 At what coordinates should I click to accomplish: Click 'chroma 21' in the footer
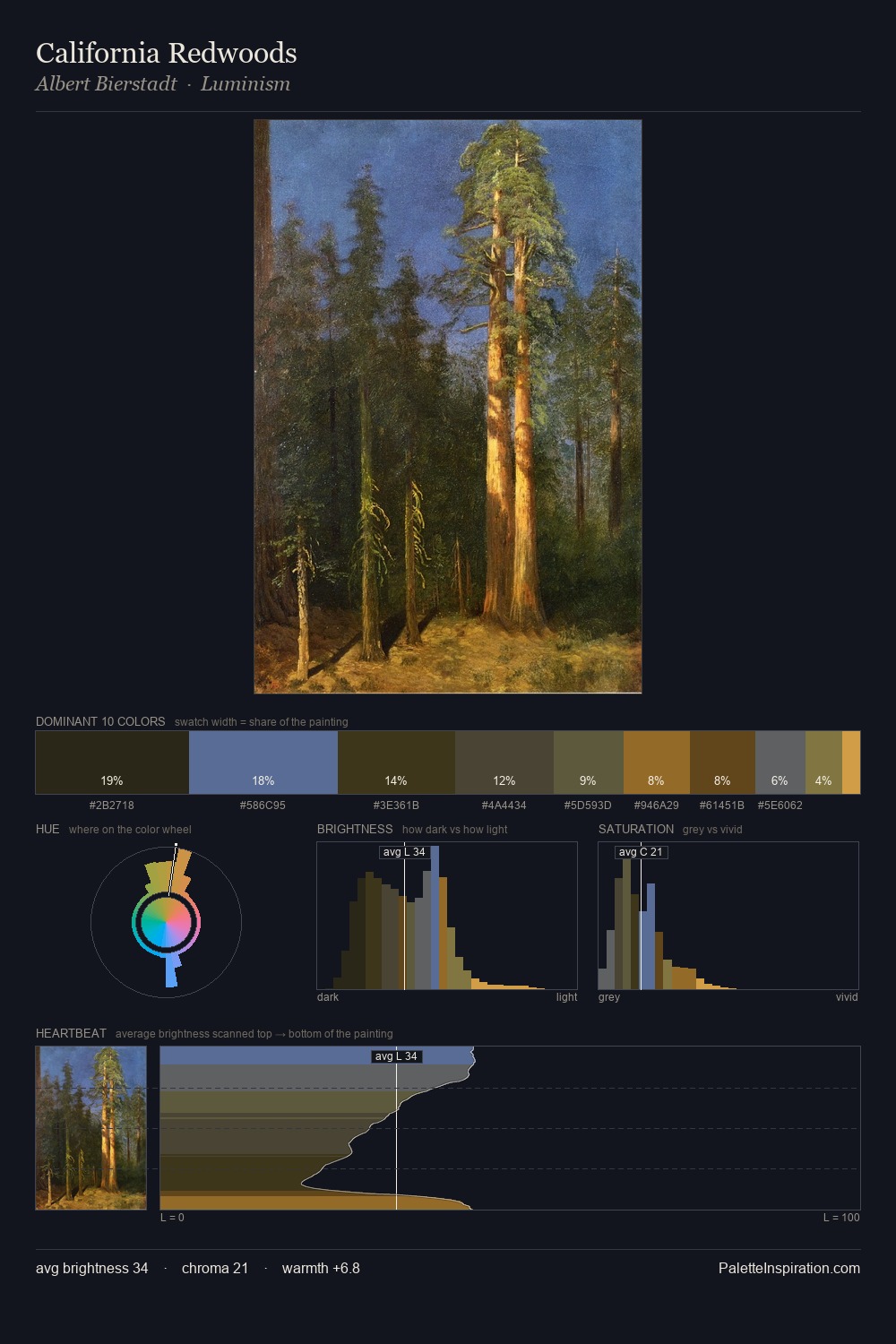coord(215,1269)
